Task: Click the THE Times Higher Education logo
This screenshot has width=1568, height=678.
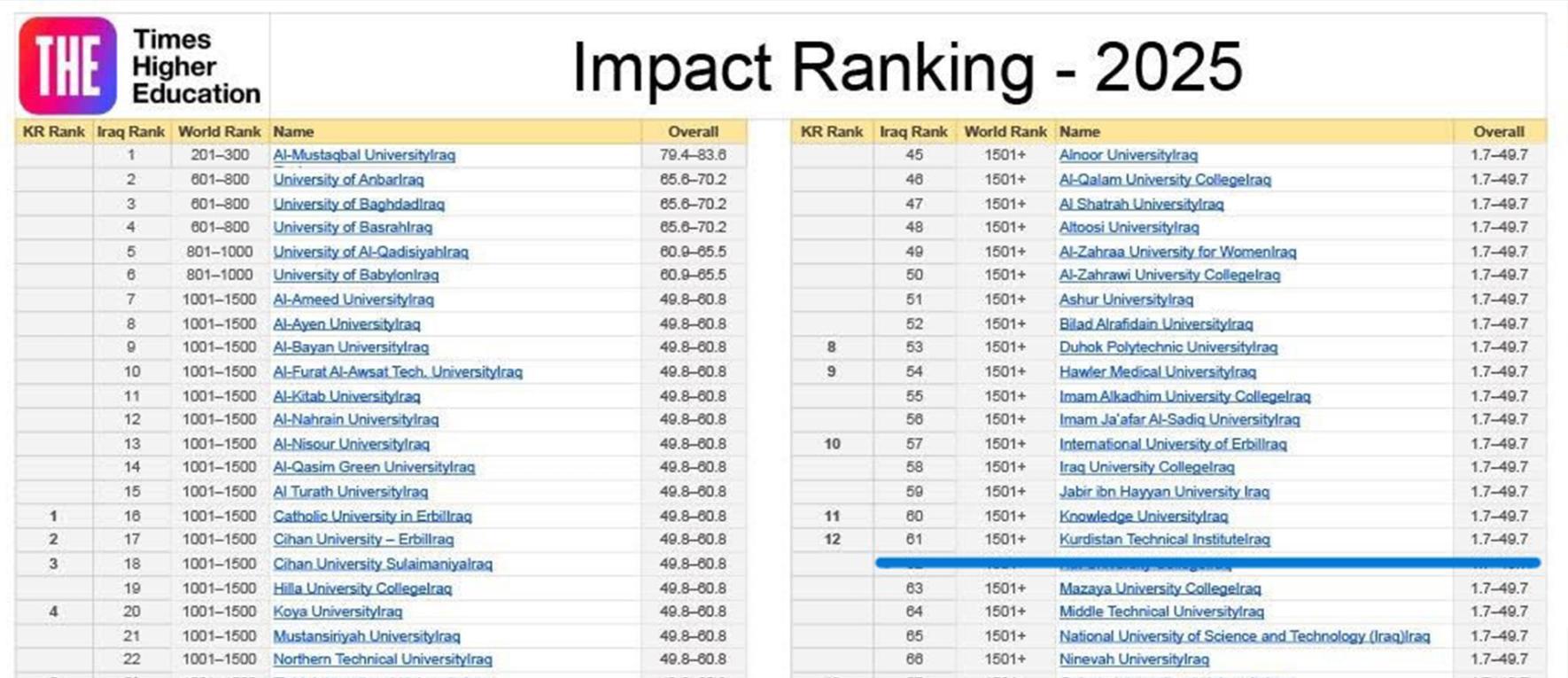Action: click(x=140, y=66)
